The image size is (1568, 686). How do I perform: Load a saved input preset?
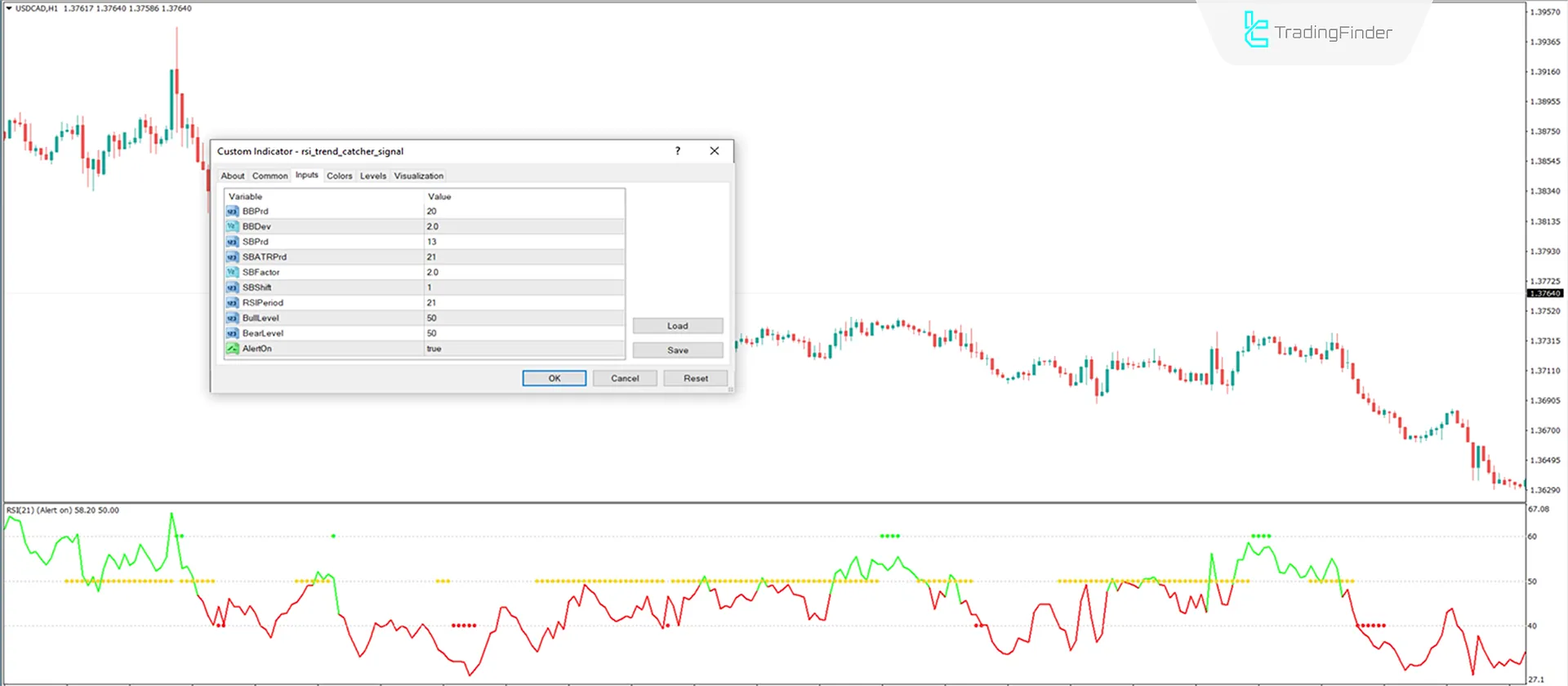click(677, 326)
